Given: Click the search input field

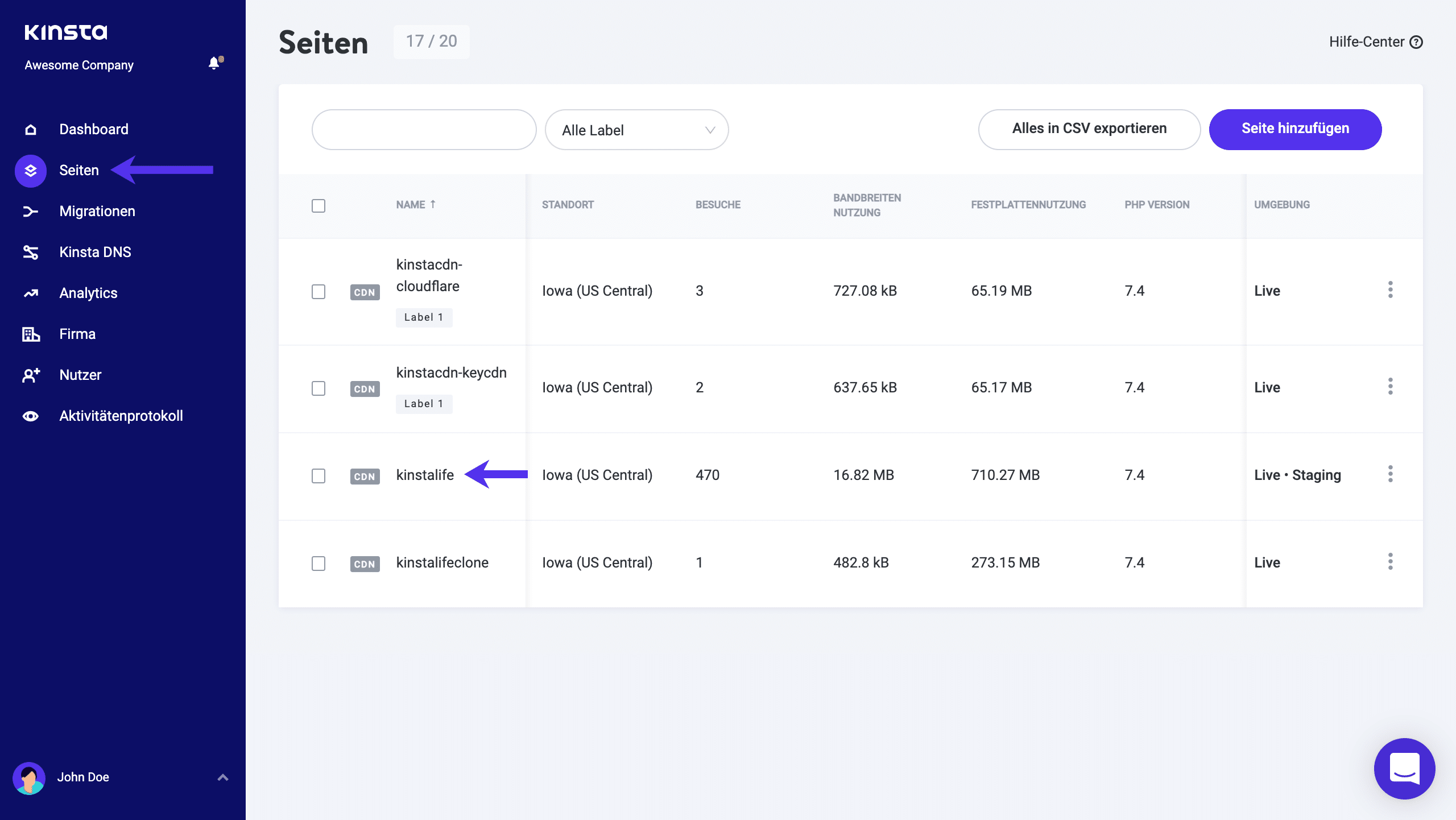Looking at the screenshot, I should [423, 129].
